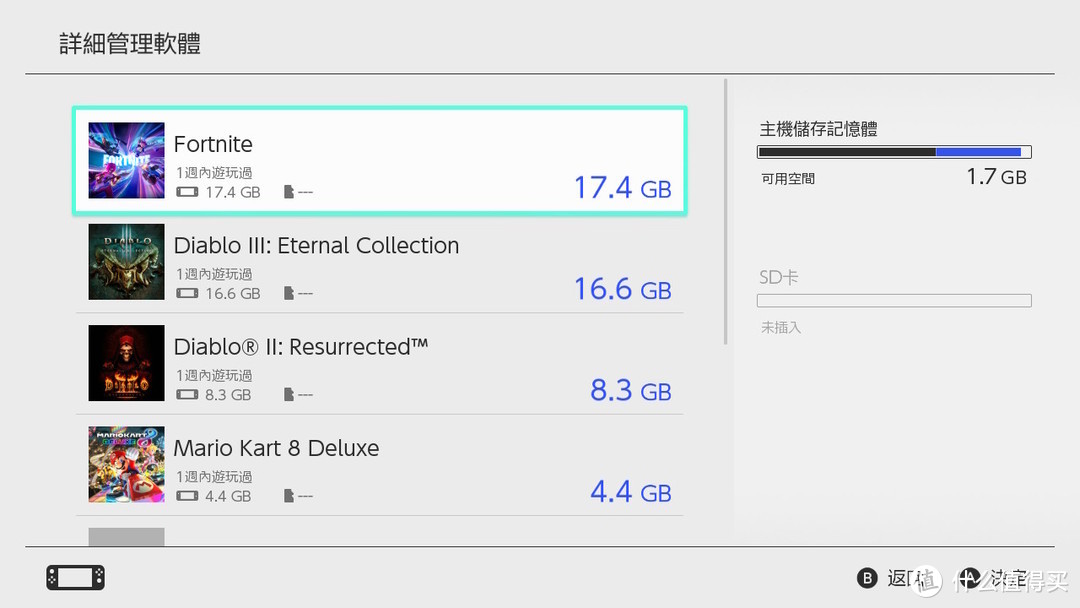Click the system memory icon under Fortnite
Screen dimensions: 1080x608
[x=187, y=192]
